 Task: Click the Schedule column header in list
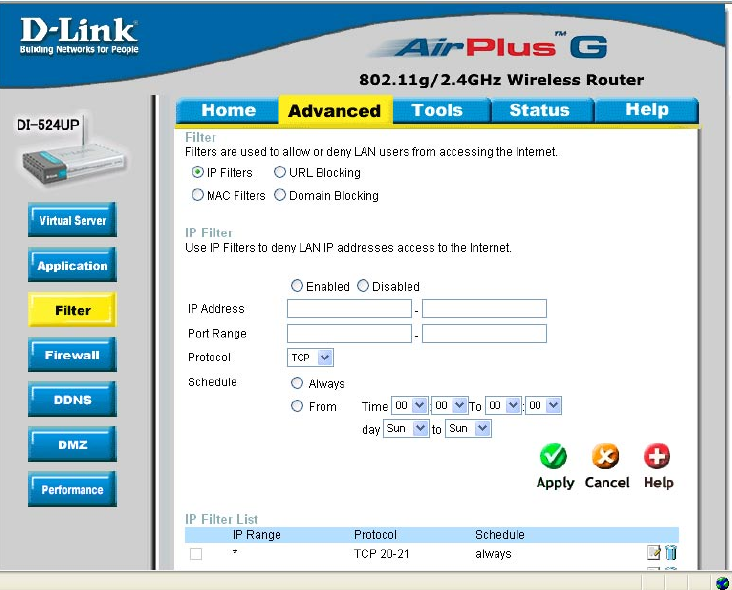click(x=500, y=534)
